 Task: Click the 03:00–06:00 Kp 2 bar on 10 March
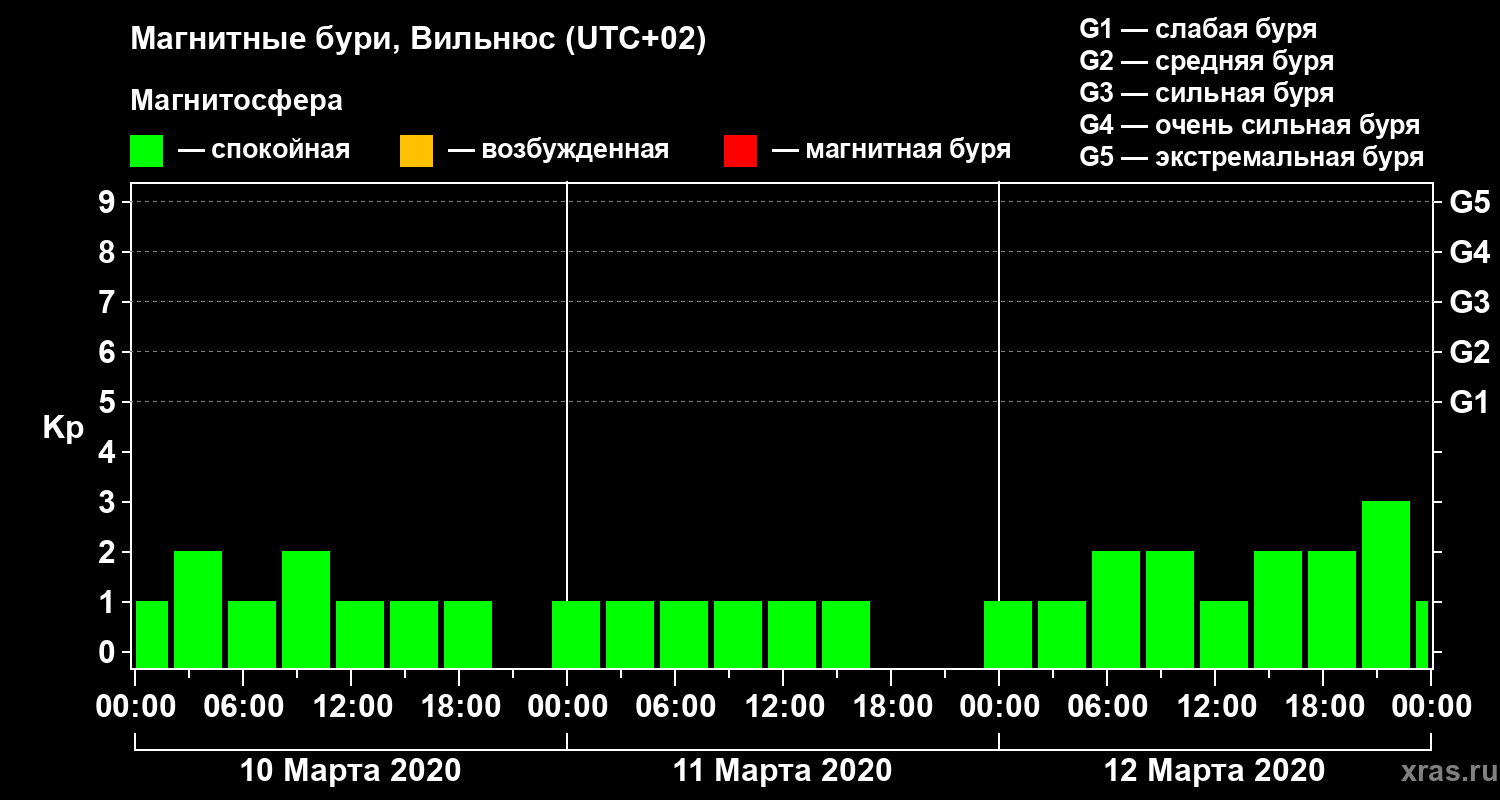pos(198,609)
